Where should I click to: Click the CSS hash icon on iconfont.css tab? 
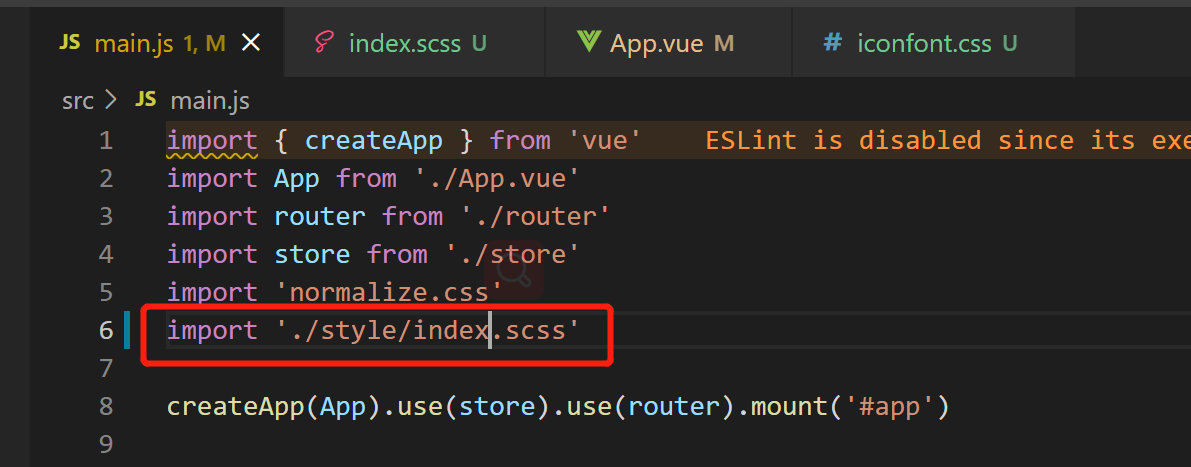pos(832,42)
